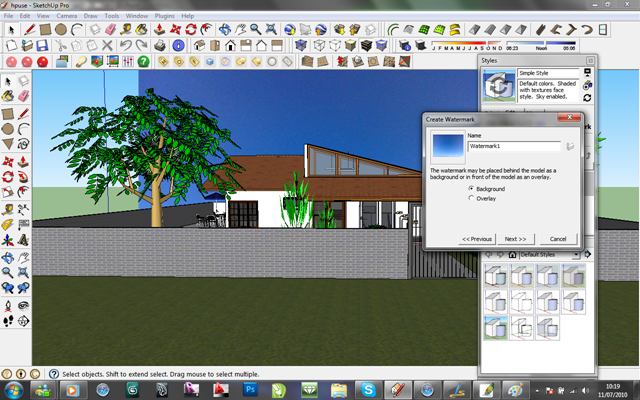Switch to Iso house view icon
Image resolution: width=640 pixels, height=400 pixels.
coord(199,45)
